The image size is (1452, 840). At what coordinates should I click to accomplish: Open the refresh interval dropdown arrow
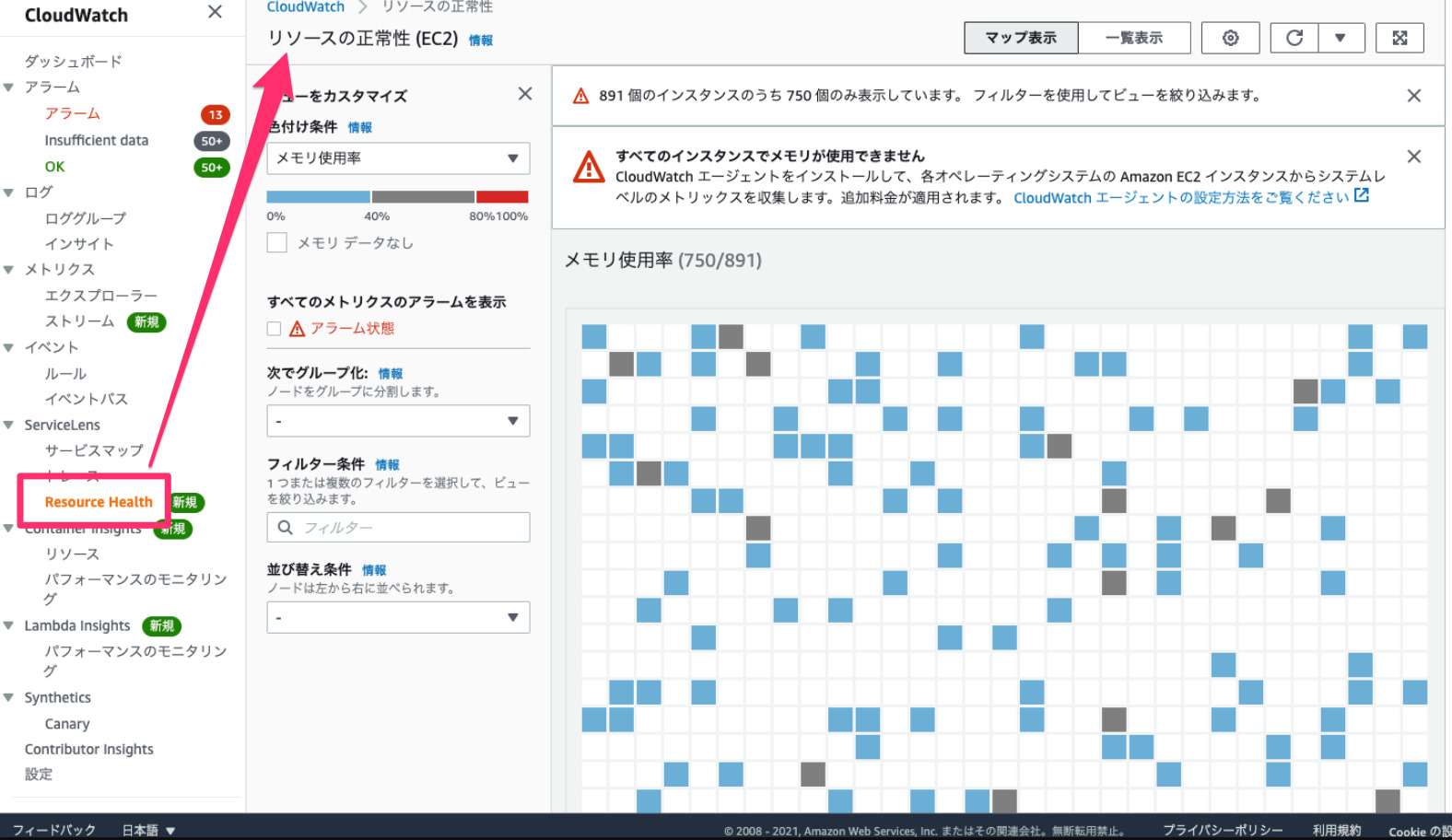tap(1341, 38)
